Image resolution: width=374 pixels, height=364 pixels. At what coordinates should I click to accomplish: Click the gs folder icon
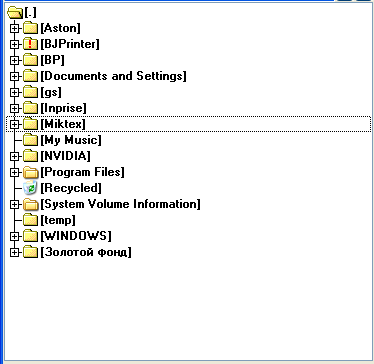[x=30, y=92]
